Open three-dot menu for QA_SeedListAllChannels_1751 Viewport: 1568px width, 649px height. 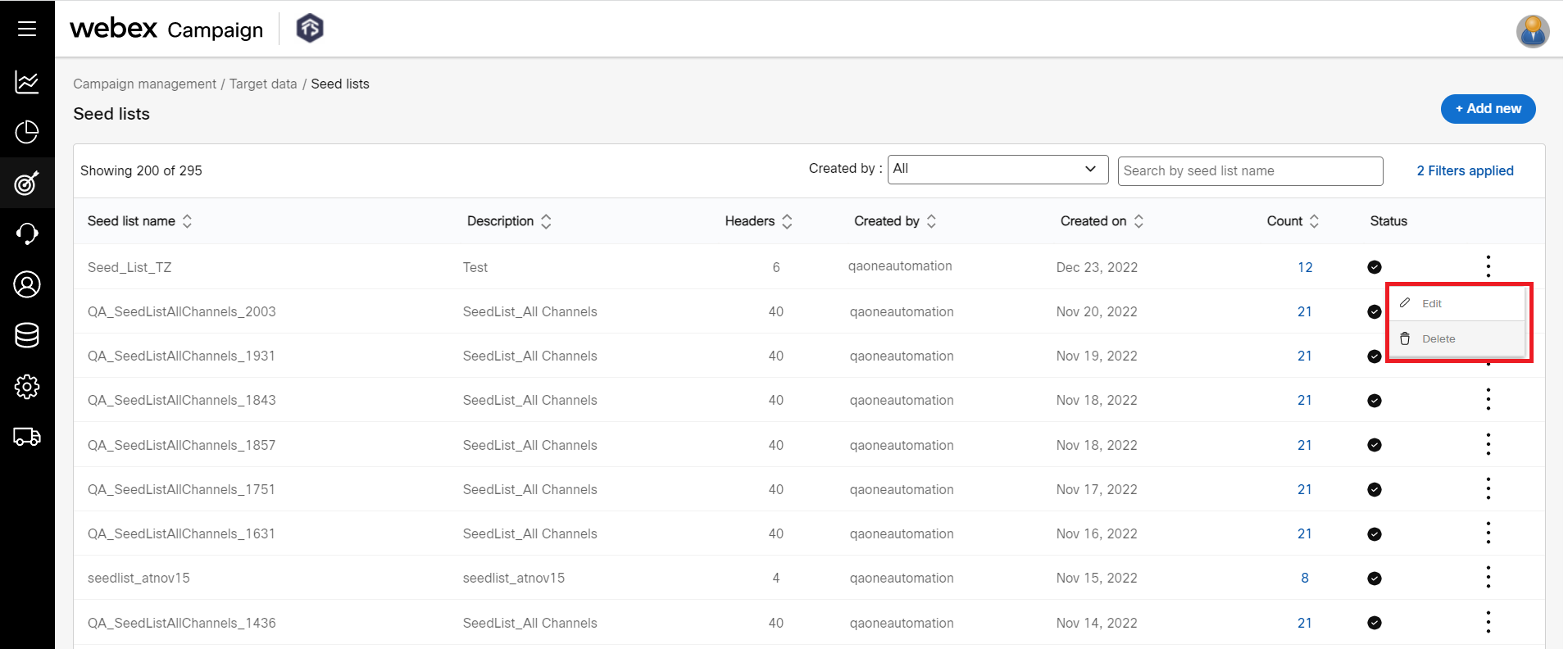pos(1488,489)
